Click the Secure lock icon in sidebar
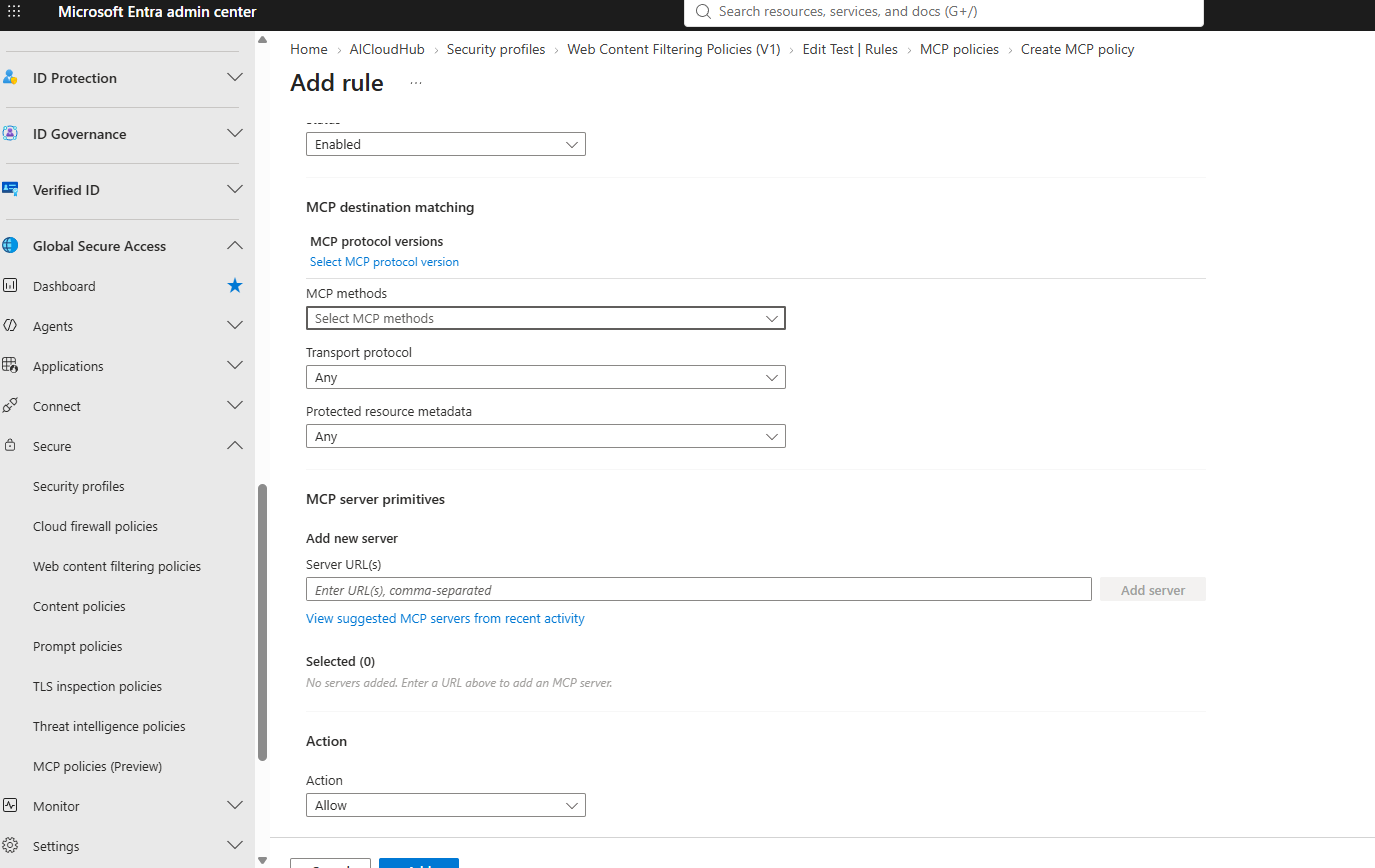This screenshot has width=1375, height=868. (x=10, y=446)
